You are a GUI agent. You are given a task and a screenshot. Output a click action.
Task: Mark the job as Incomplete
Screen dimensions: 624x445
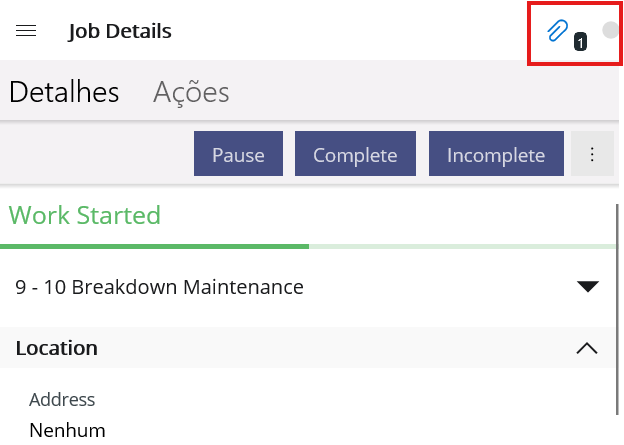tap(496, 154)
